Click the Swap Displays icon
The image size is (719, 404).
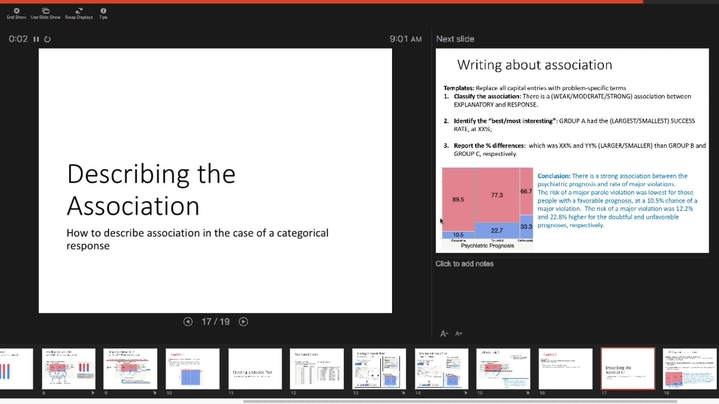pos(78,12)
